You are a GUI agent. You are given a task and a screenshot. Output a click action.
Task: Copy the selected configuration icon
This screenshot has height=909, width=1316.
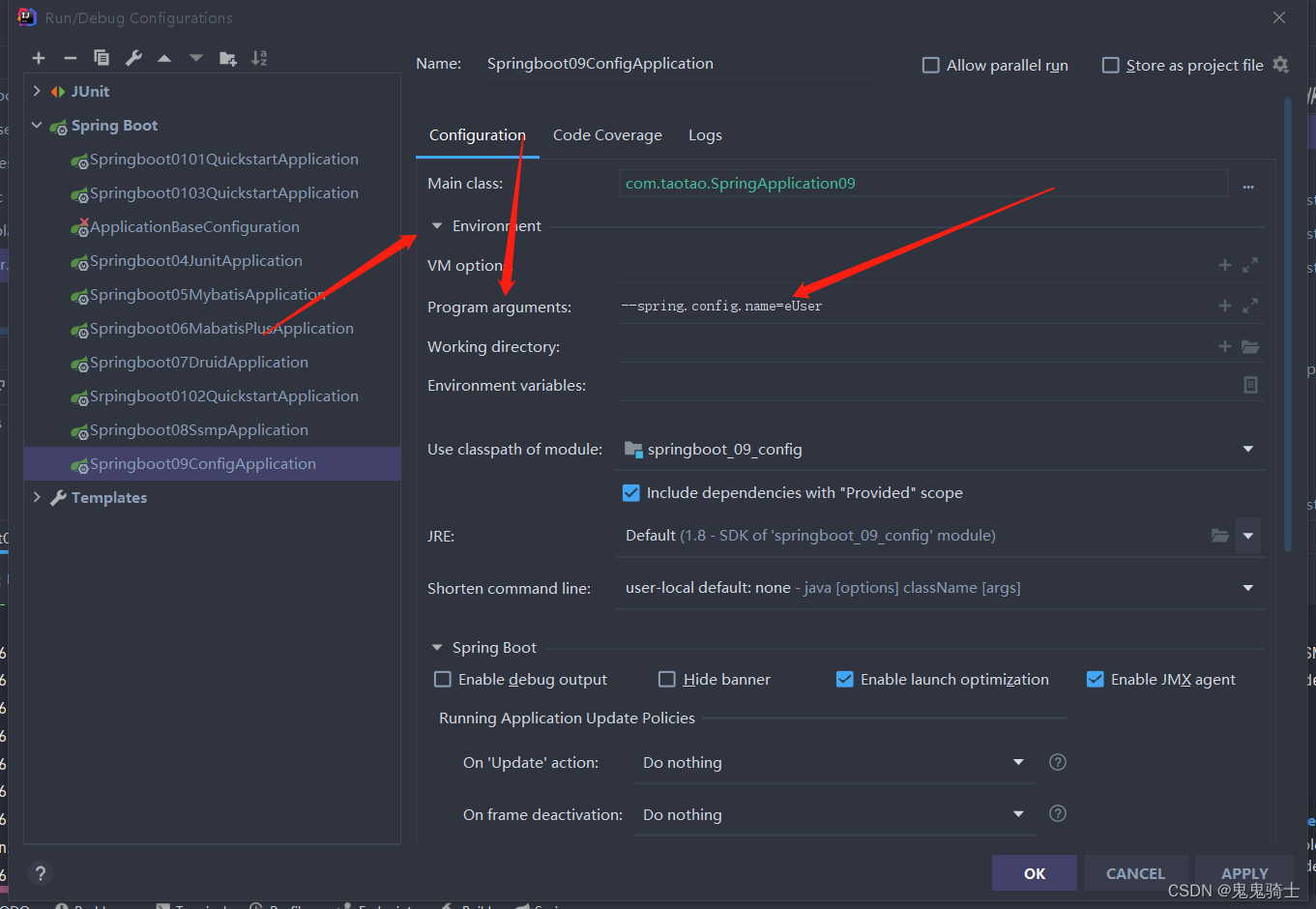pos(102,58)
